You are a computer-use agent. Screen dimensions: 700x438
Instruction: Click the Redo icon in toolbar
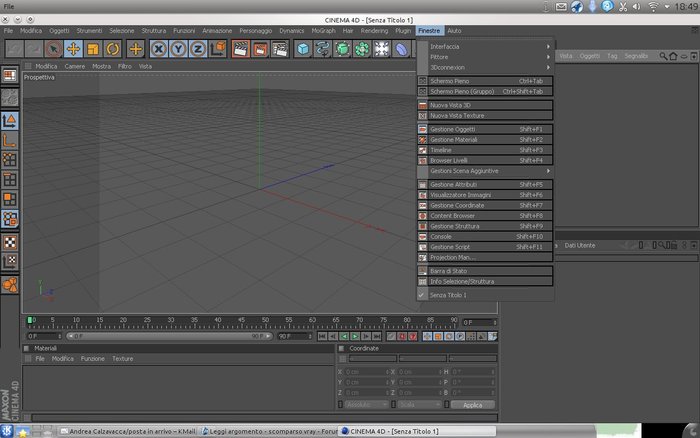(34, 49)
